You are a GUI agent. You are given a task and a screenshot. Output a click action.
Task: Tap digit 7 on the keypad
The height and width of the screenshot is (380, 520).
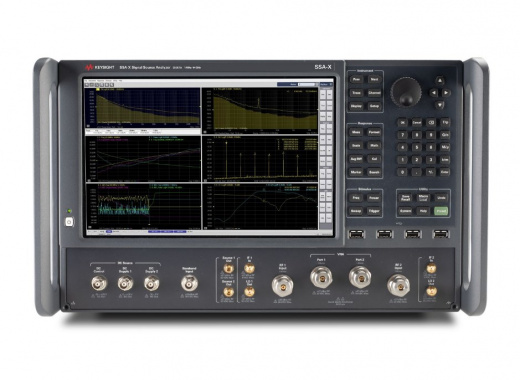[x=402, y=135]
